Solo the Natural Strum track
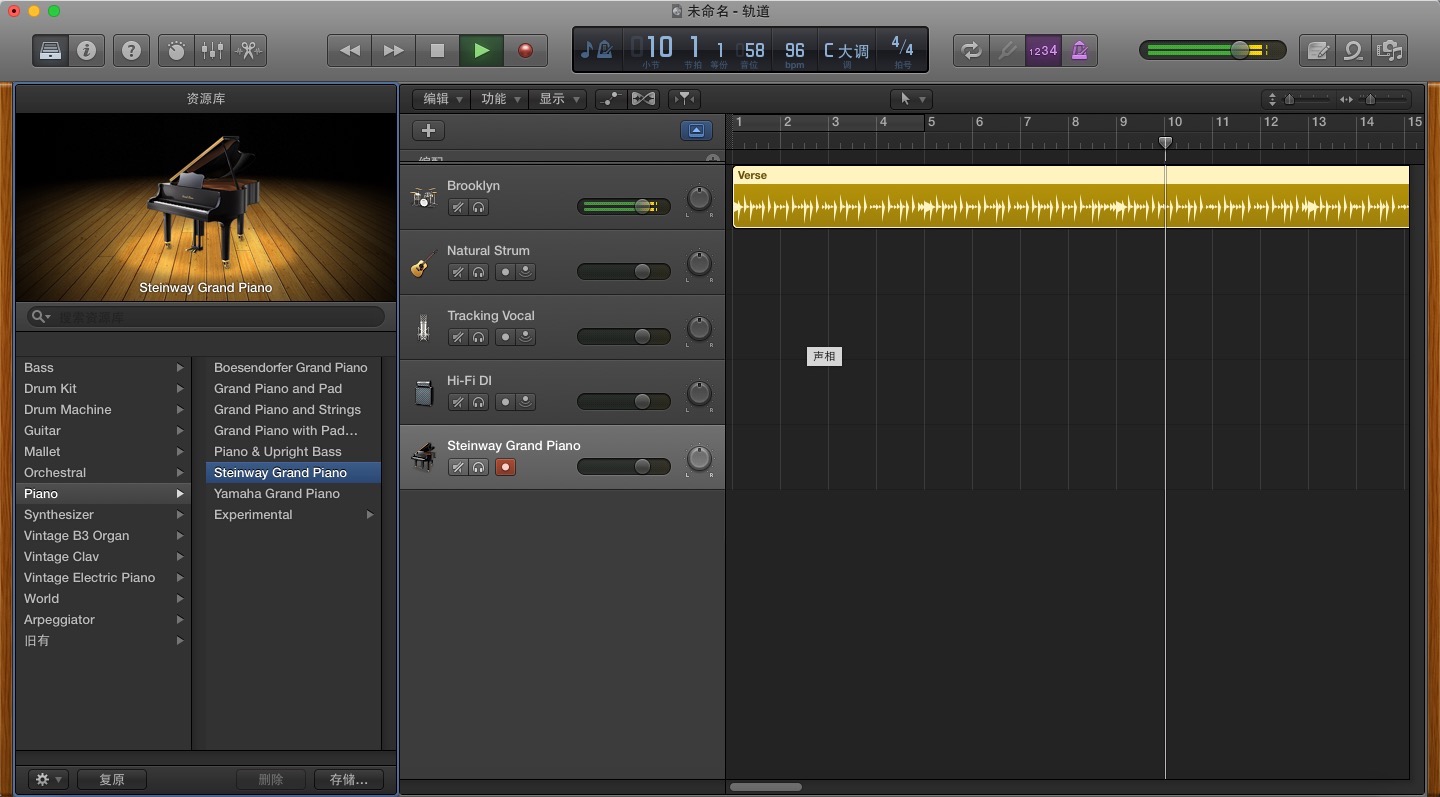 479,272
